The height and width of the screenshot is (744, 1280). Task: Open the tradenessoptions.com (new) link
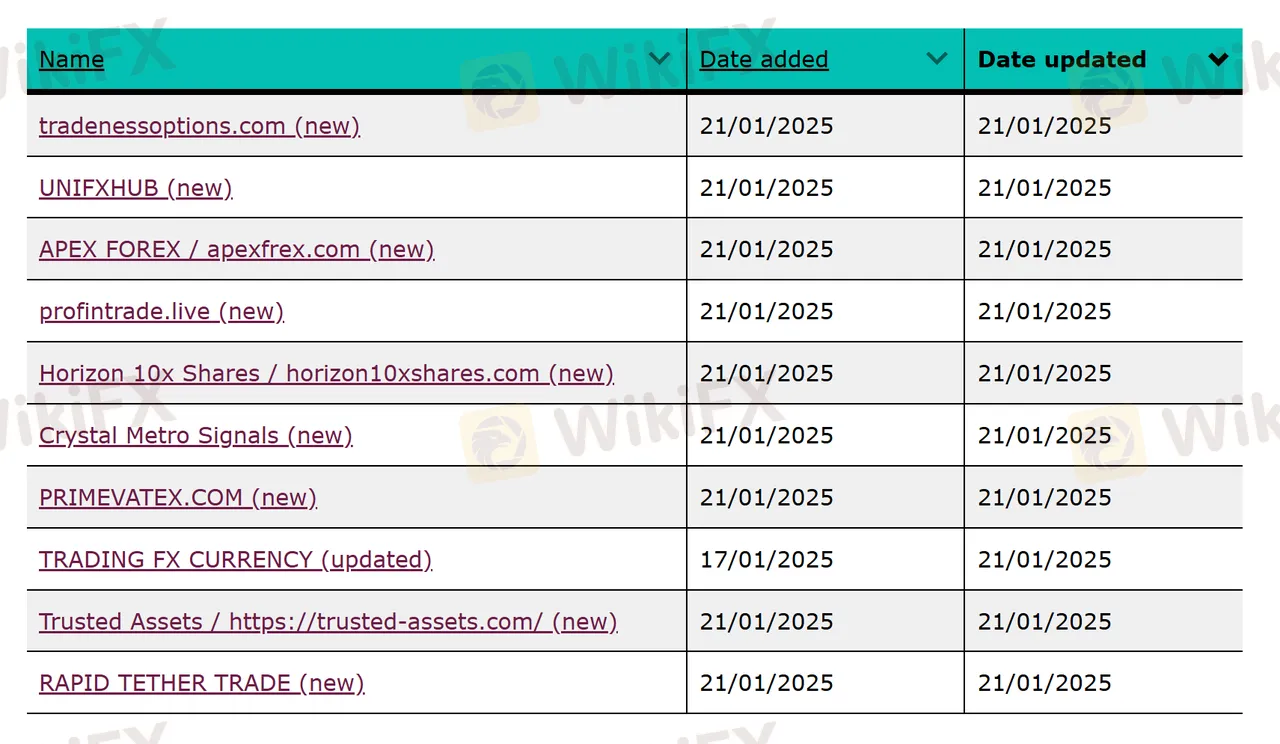click(x=199, y=126)
